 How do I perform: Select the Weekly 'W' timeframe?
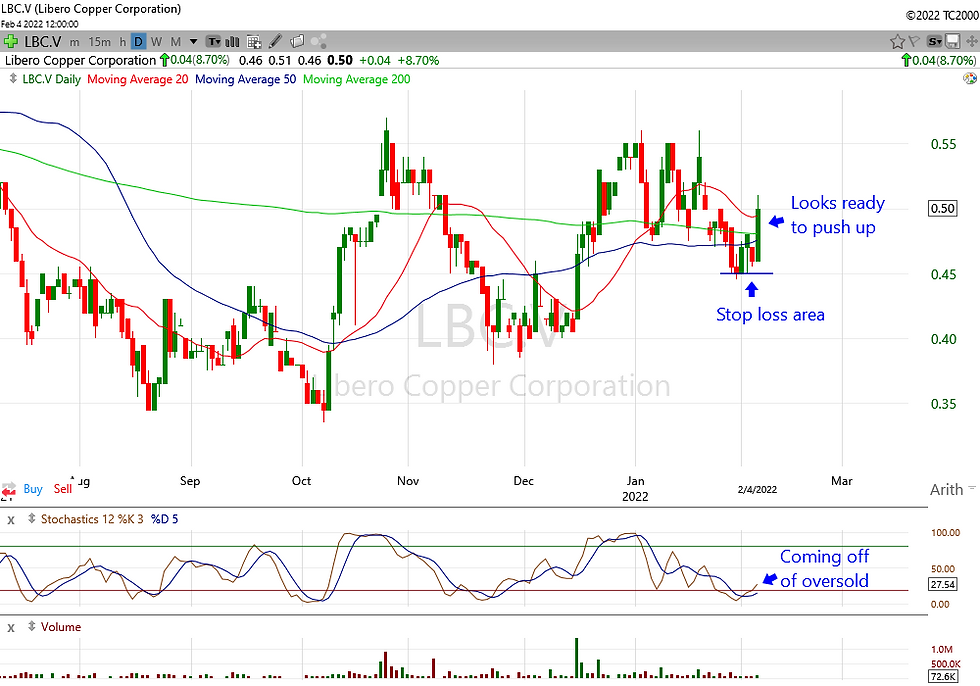(156, 42)
